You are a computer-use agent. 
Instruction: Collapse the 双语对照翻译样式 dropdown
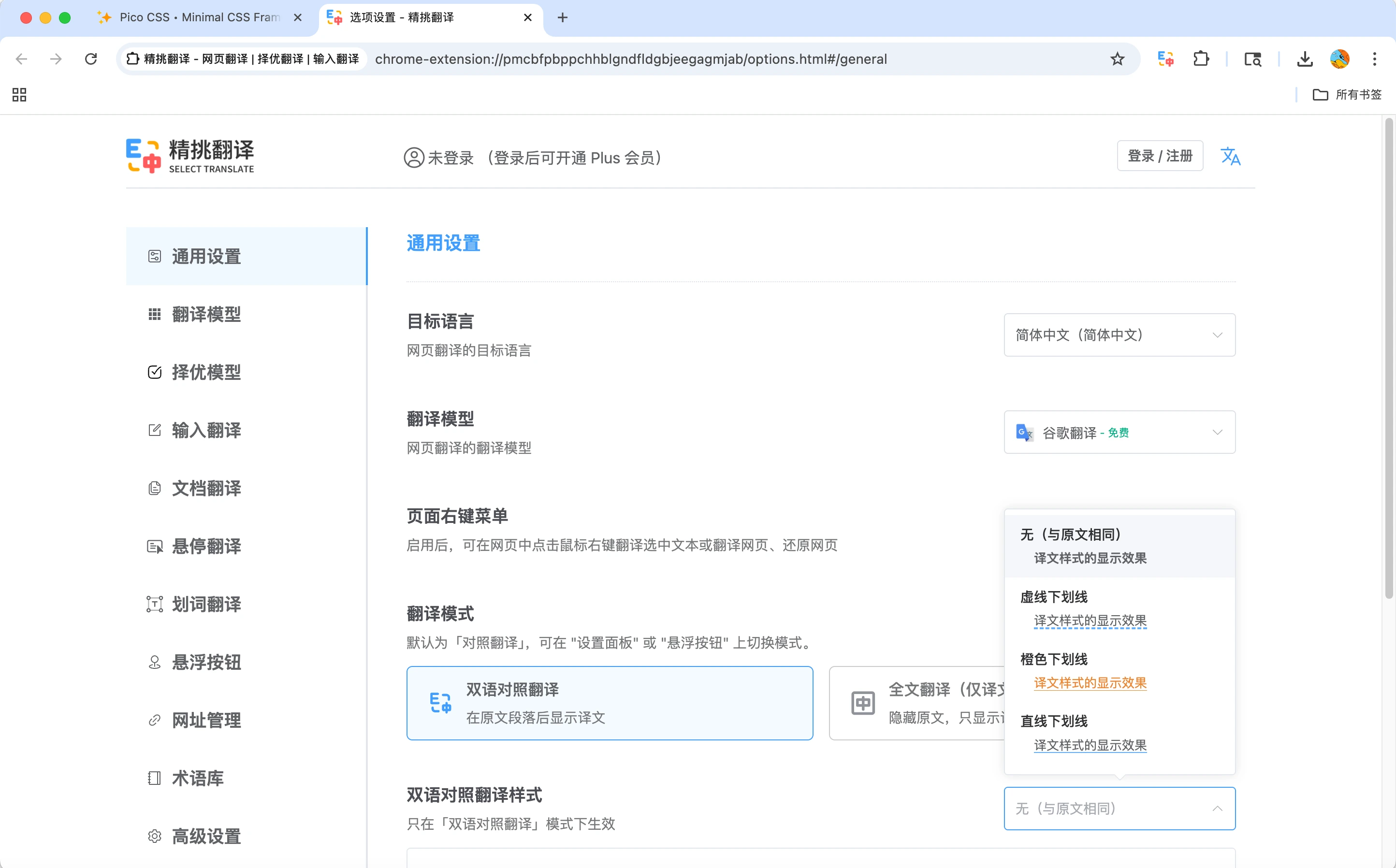(1119, 808)
